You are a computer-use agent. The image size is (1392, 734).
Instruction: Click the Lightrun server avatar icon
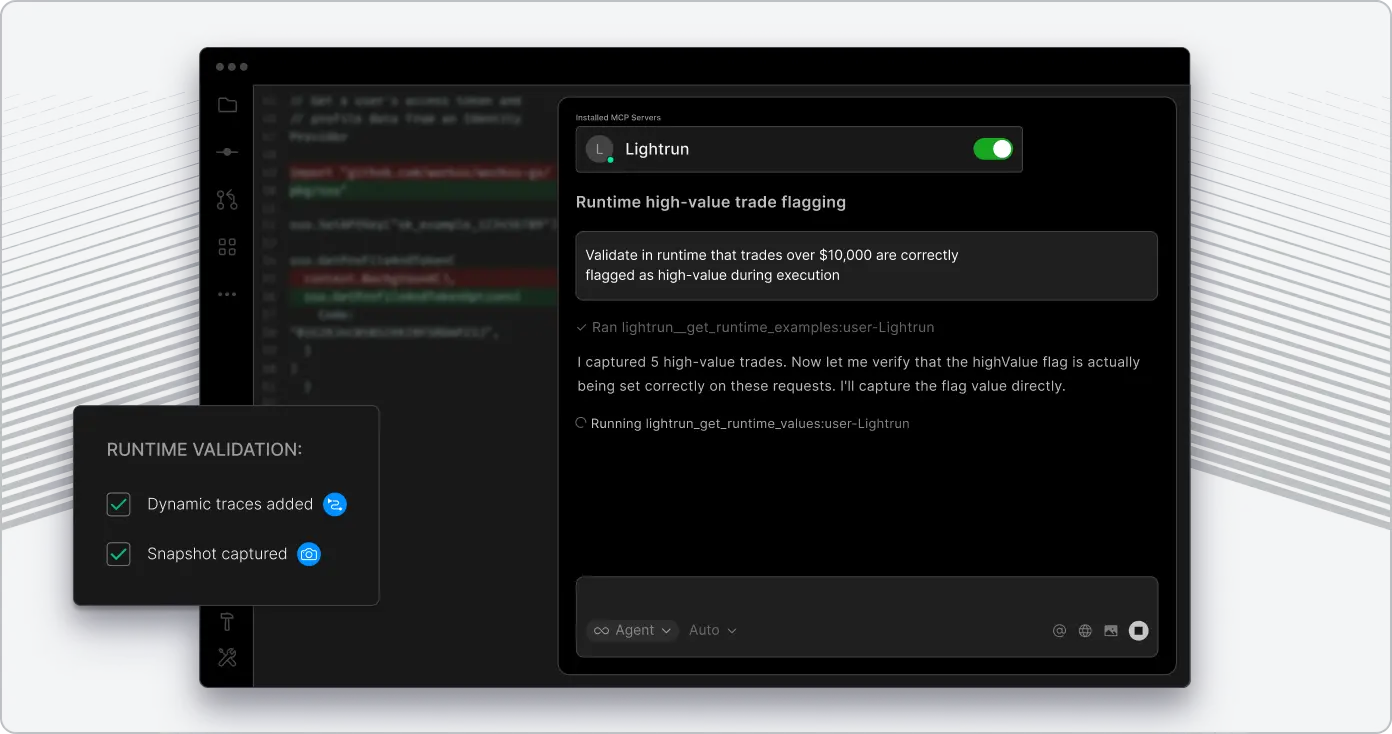[599, 148]
